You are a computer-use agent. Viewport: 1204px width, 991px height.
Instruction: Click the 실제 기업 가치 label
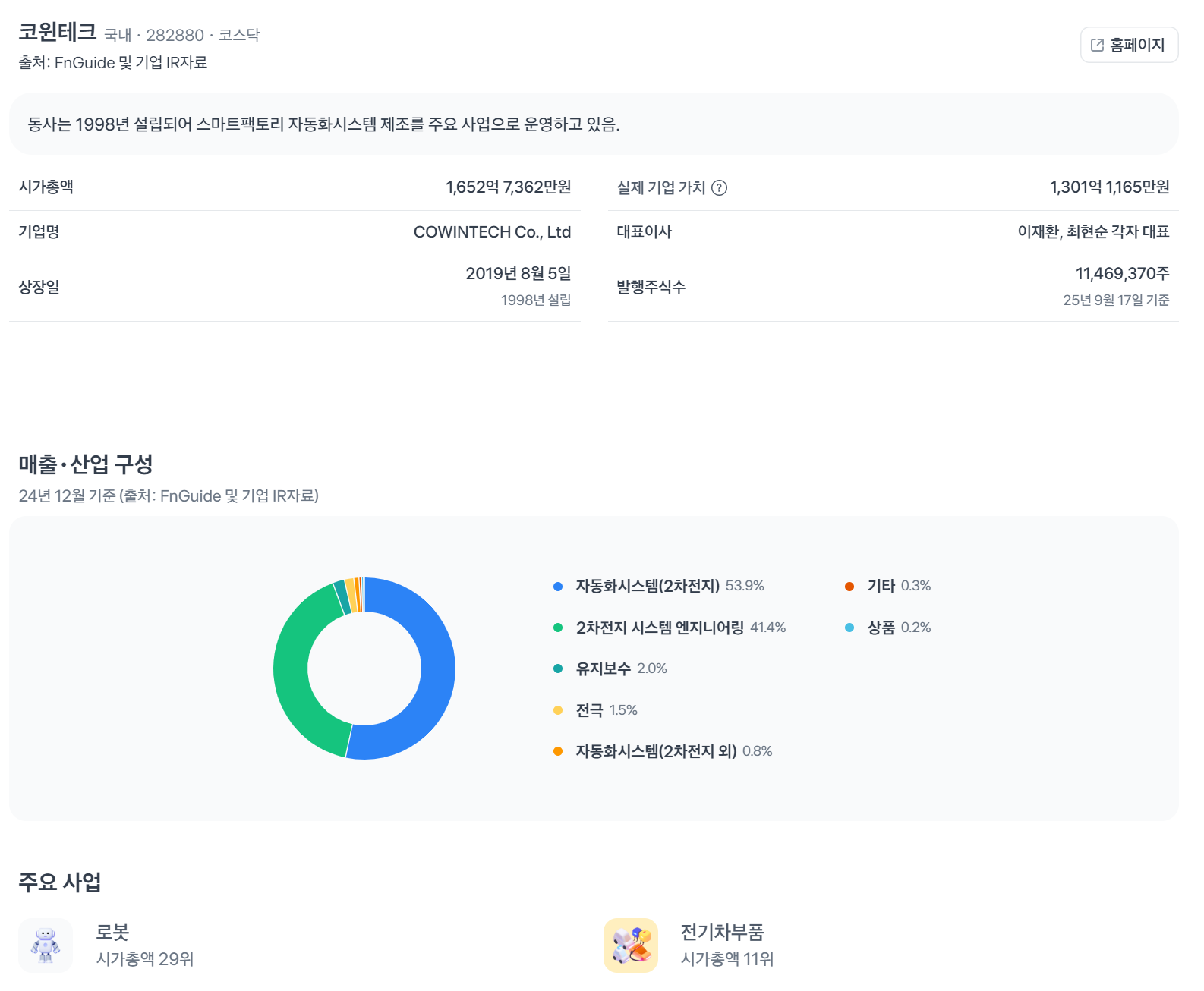click(x=661, y=187)
